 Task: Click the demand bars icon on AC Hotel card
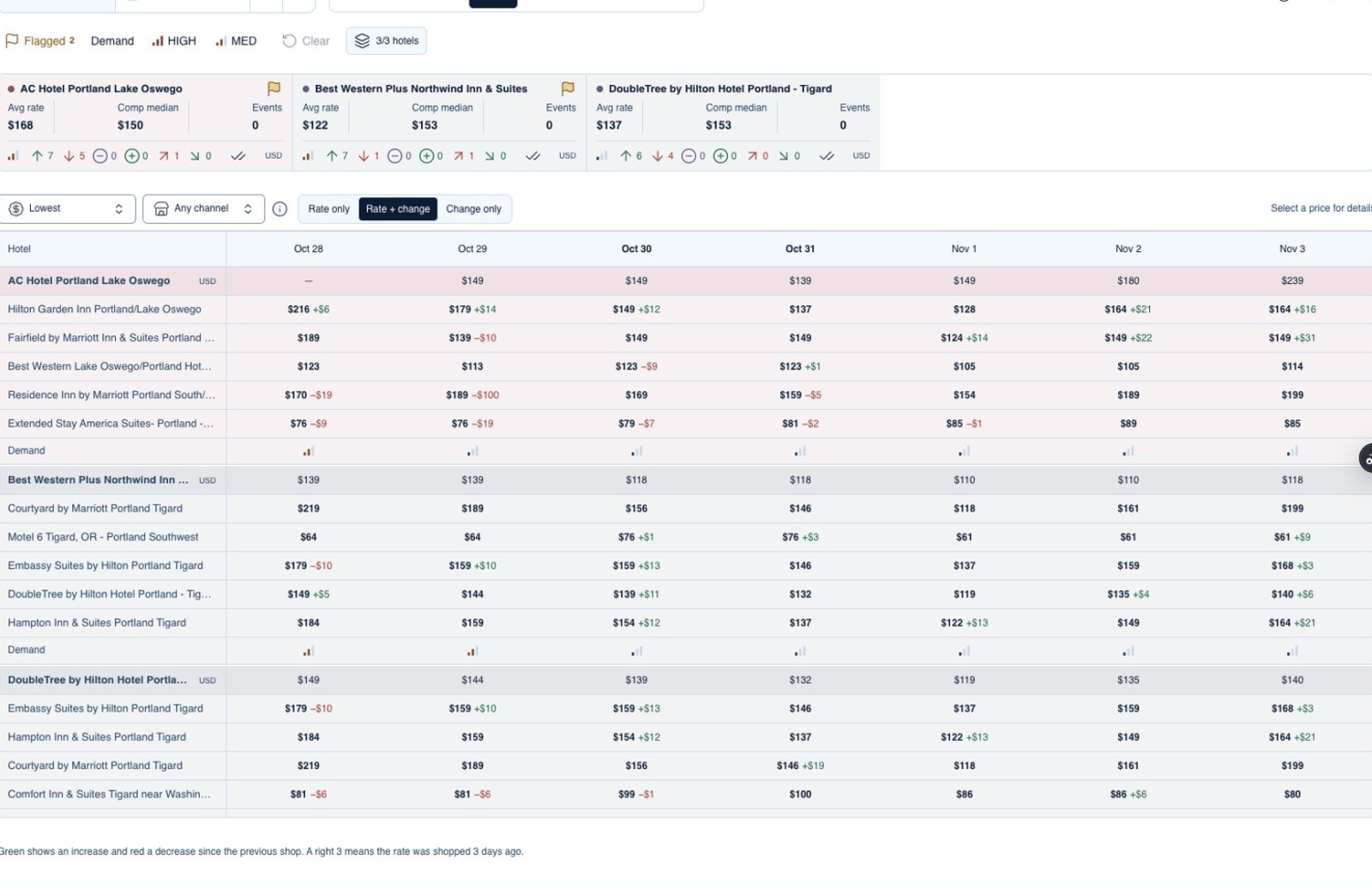(13, 156)
